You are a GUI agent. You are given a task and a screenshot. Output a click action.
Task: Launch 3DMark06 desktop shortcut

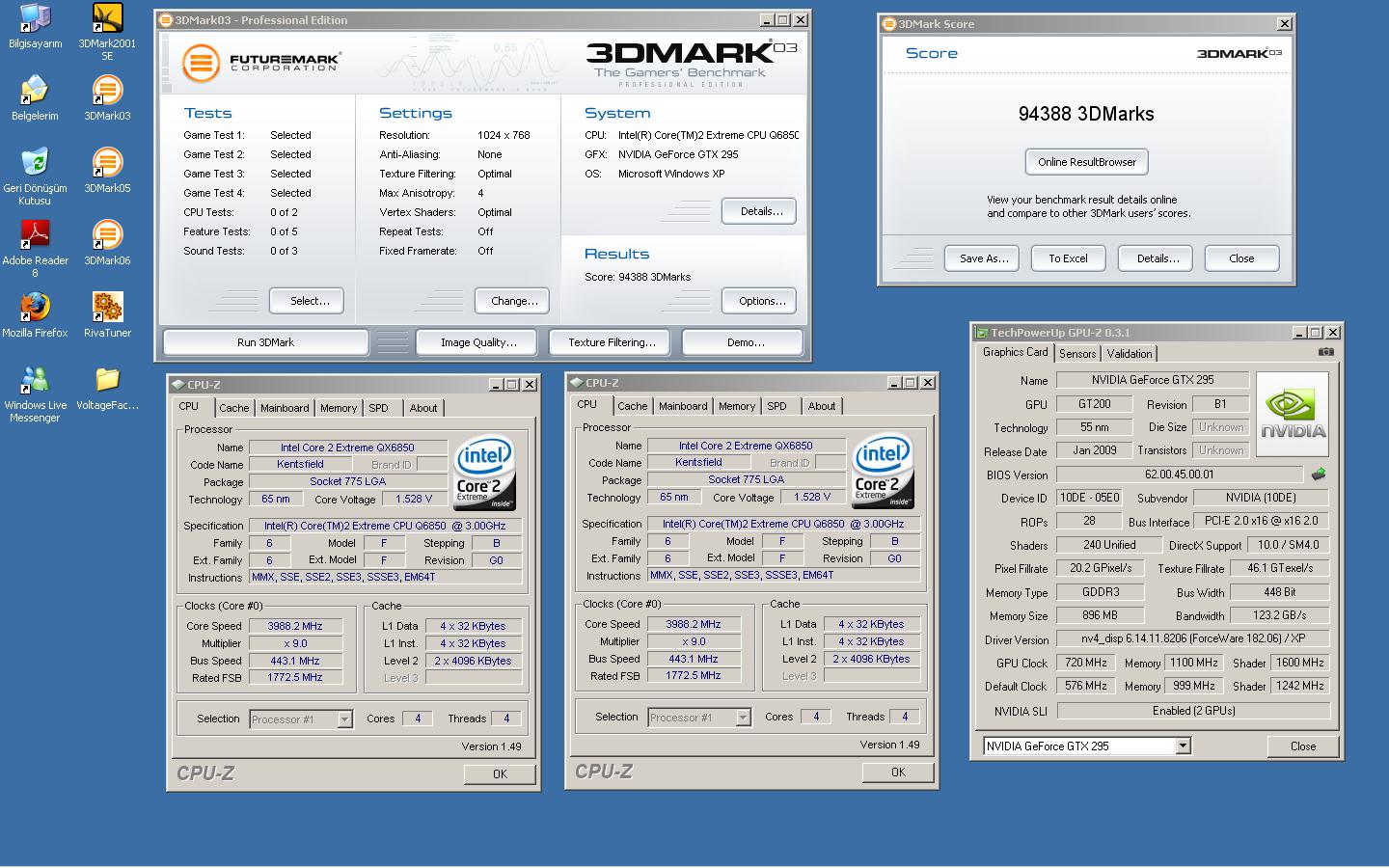click(x=107, y=243)
